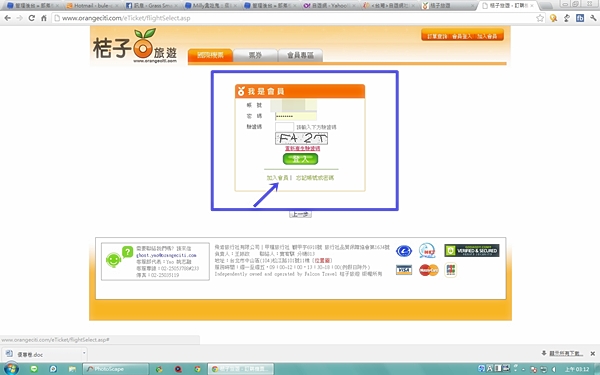Screen dimensions: 600x375
Task: Go to the browser Home icon
Action: click(44, 18)
